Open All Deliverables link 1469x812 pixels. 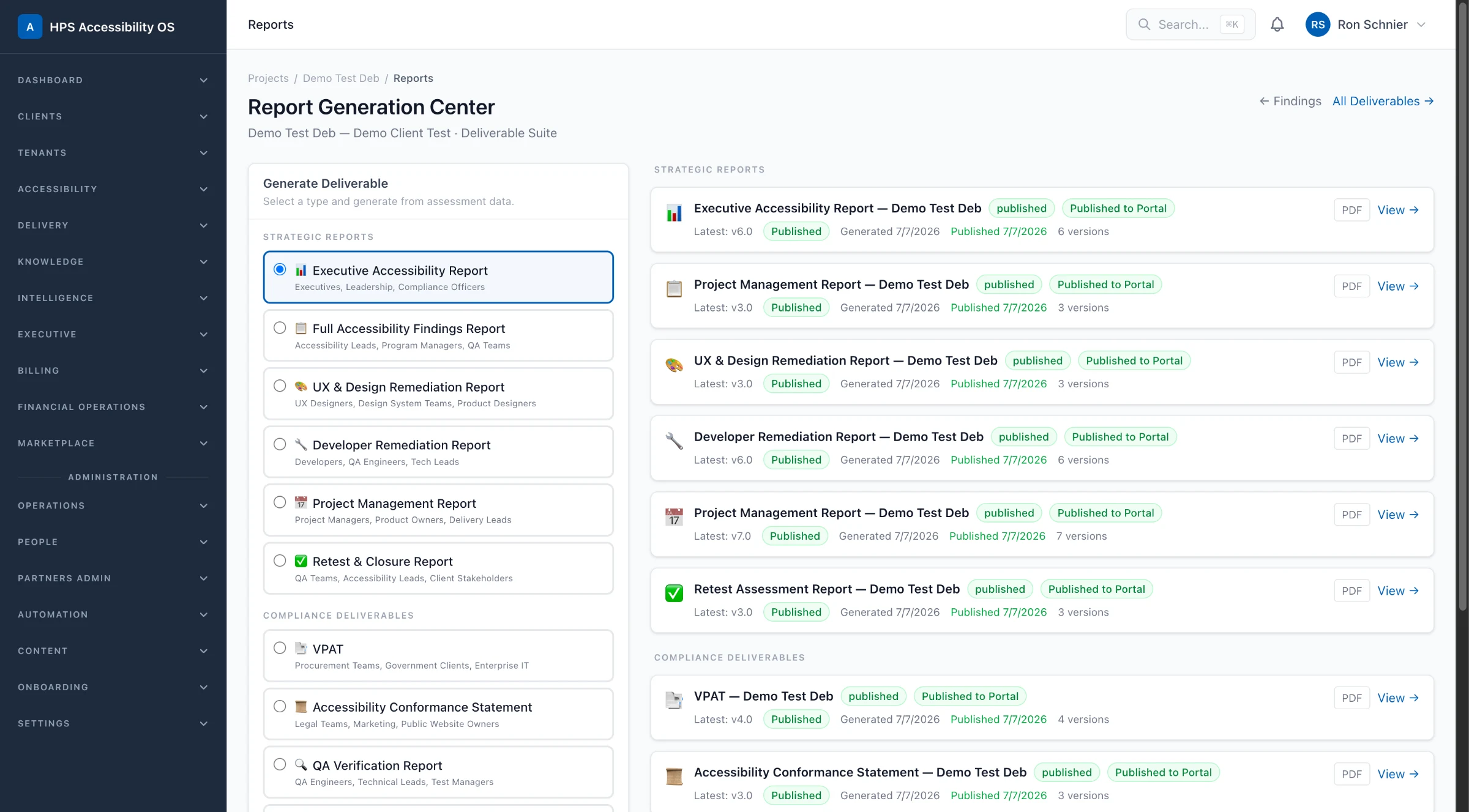[x=1383, y=101]
